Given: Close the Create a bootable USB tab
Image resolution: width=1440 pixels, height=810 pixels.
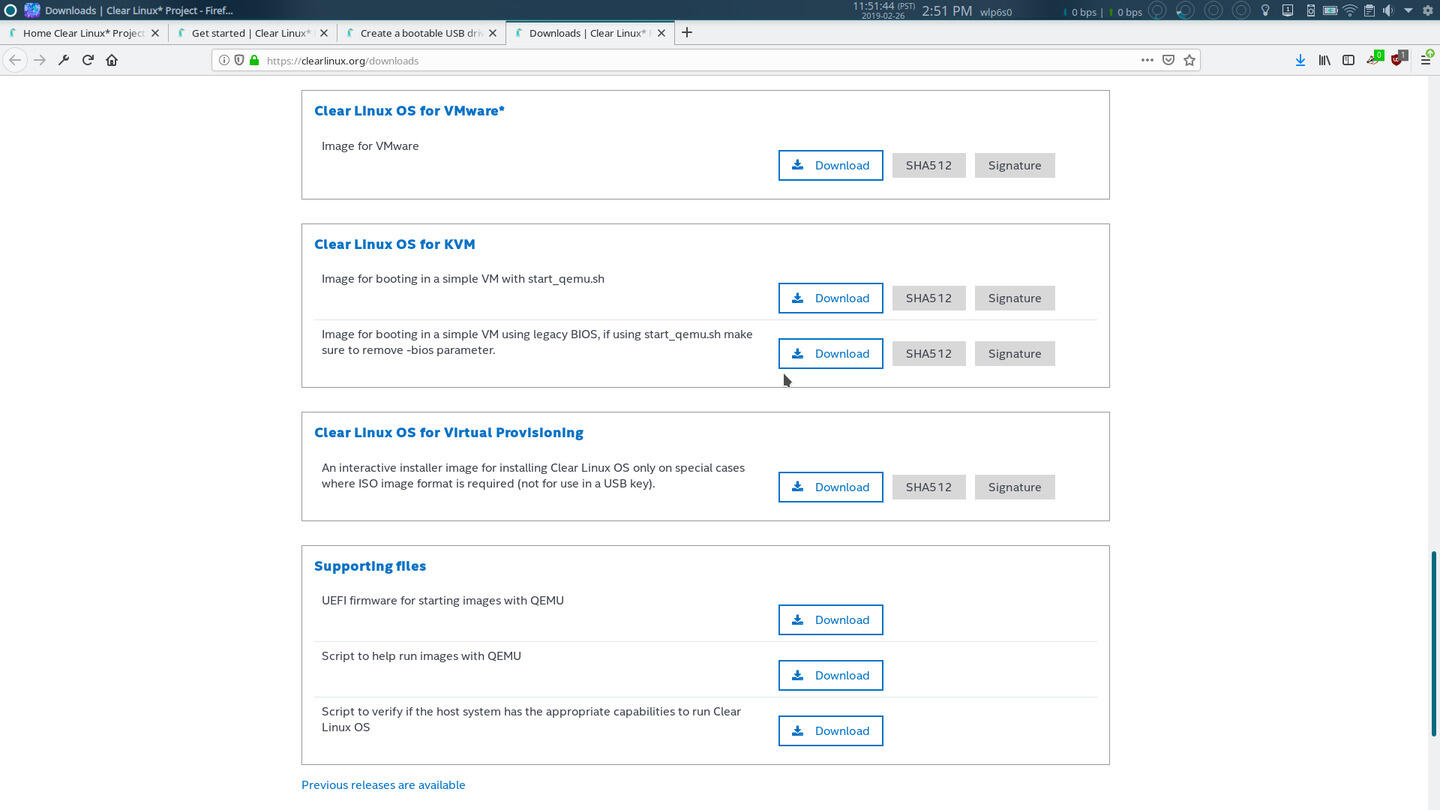Looking at the screenshot, I should pyautogui.click(x=492, y=33).
